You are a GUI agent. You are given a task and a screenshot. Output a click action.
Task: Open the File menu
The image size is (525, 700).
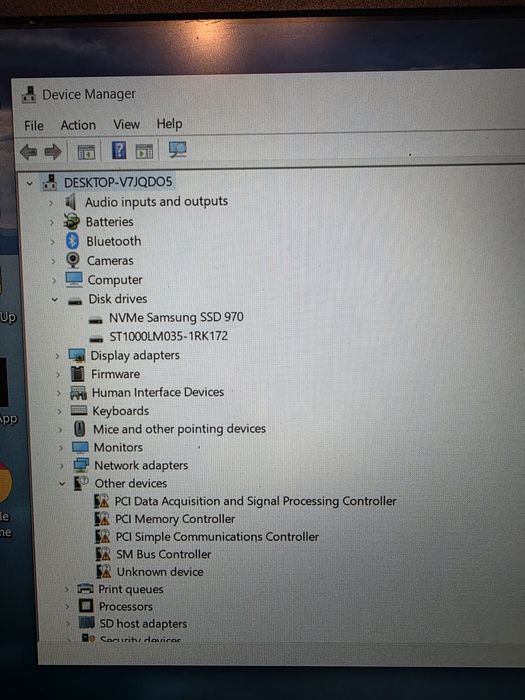34,126
